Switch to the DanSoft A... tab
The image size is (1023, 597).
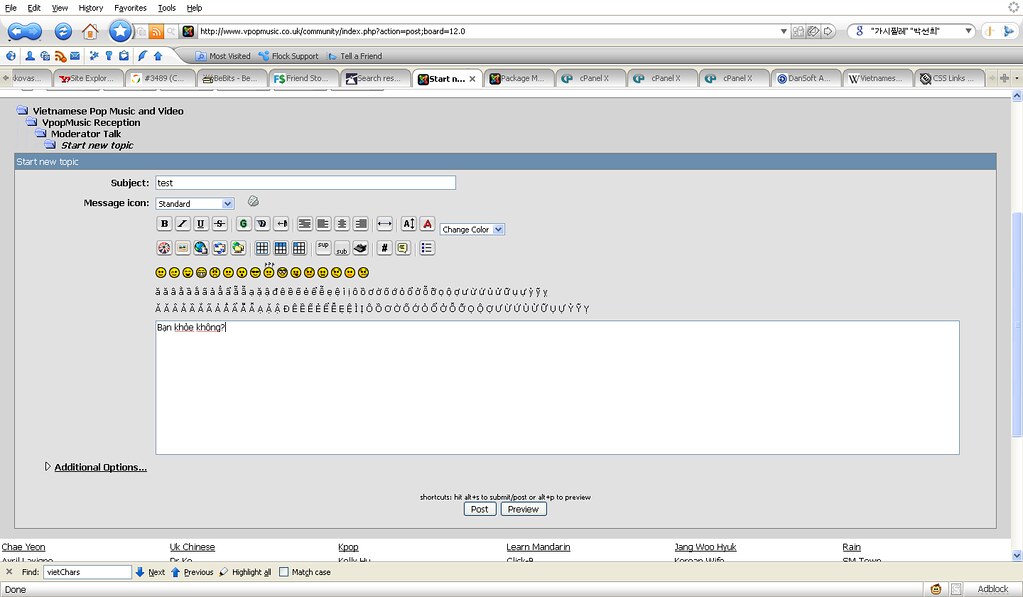806,78
